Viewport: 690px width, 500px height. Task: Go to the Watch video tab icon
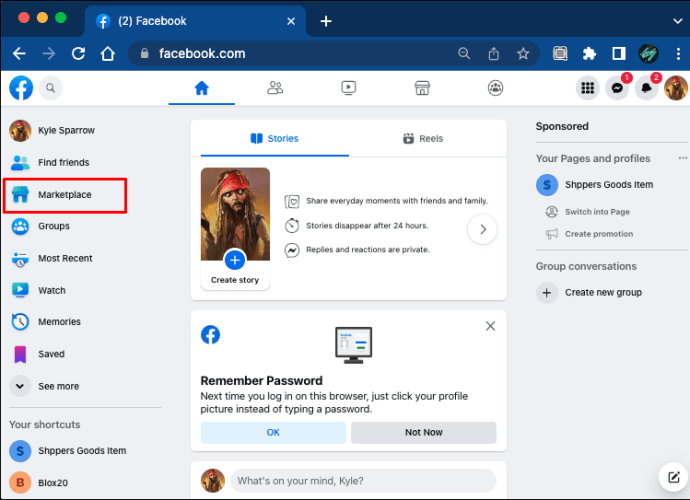click(x=349, y=88)
